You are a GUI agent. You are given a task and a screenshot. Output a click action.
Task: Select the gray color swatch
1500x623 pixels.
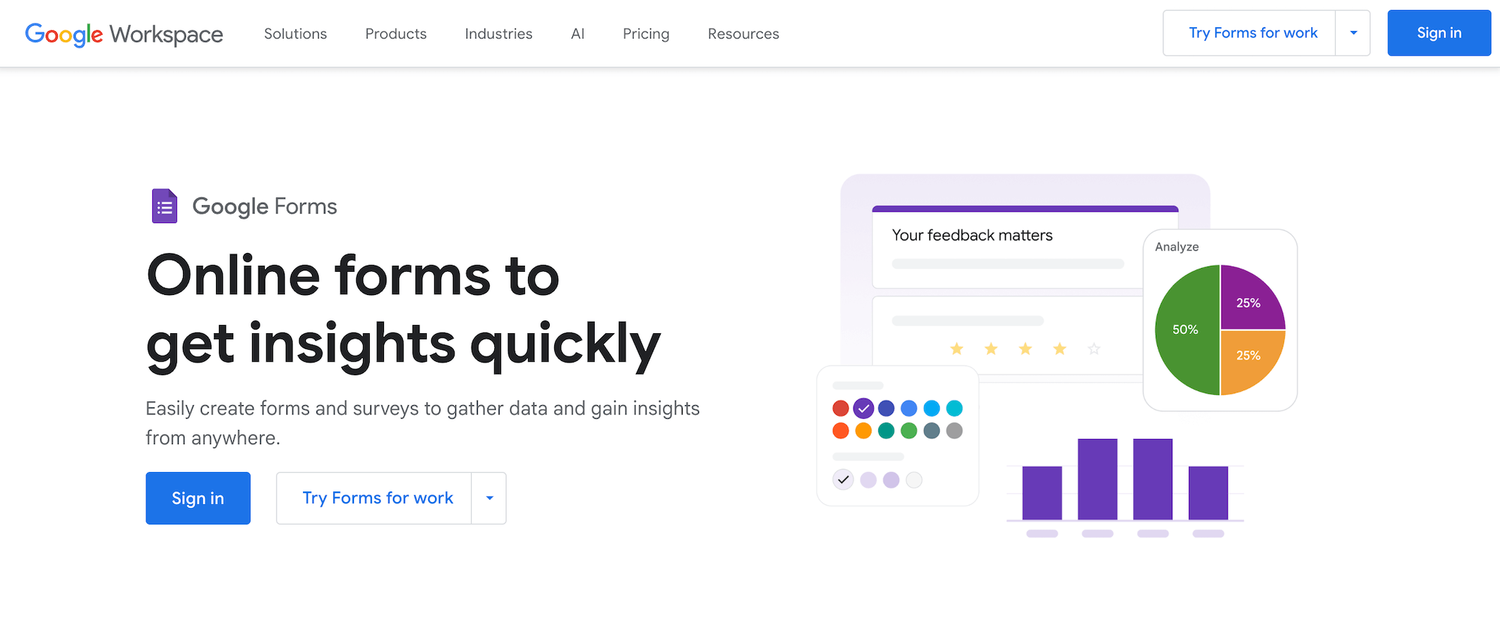pos(954,431)
